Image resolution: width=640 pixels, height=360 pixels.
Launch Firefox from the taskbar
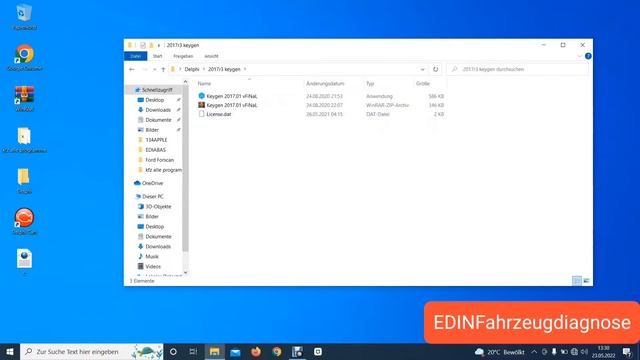pyautogui.click(x=256, y=351)
